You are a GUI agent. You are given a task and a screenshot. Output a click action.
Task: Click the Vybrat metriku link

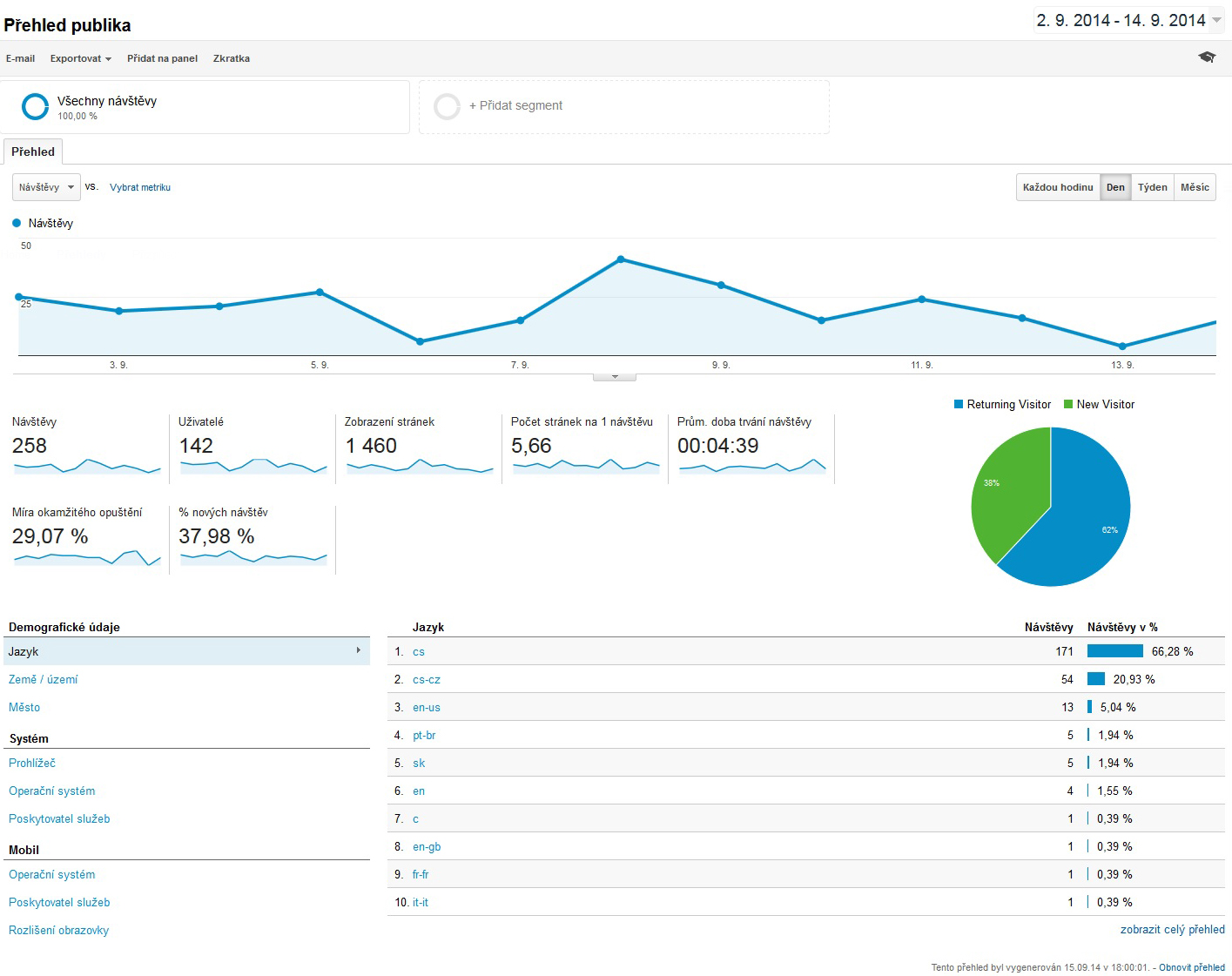(140, 187)
